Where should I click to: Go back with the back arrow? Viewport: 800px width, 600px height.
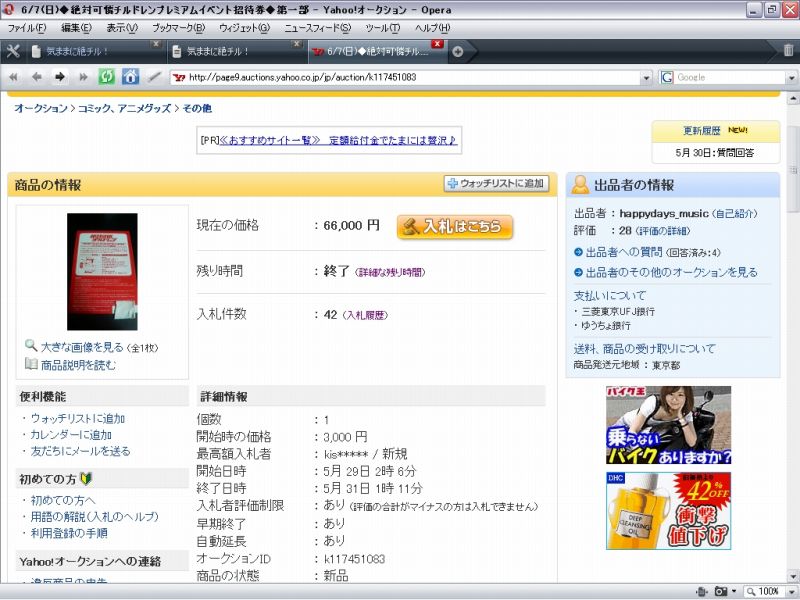tap(36, 77)
